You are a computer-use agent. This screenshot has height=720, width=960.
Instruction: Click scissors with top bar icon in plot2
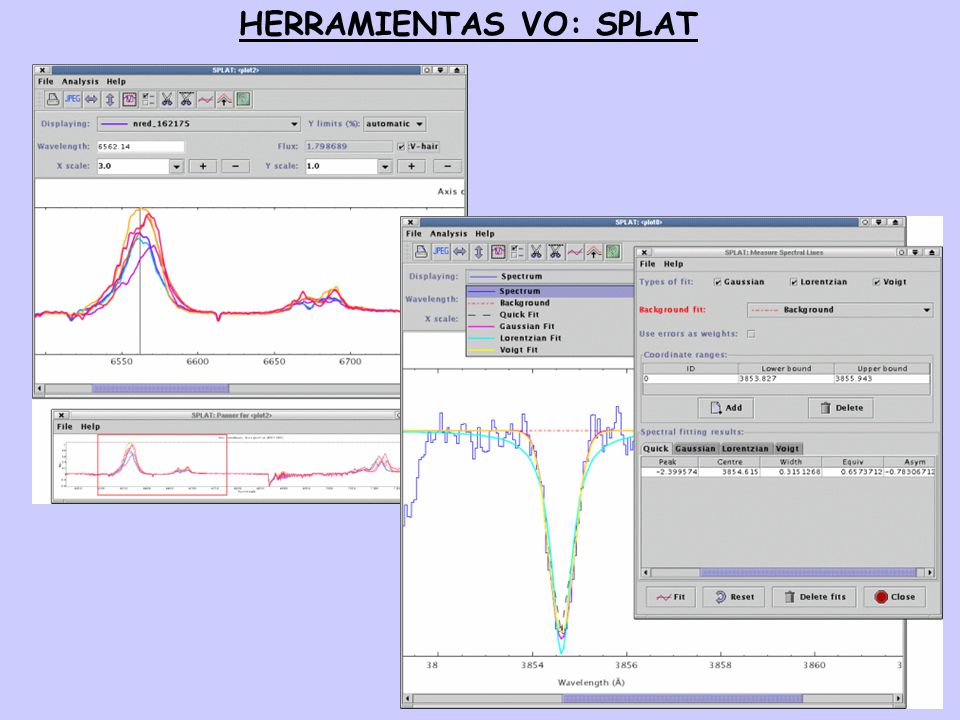click(186, 99)
